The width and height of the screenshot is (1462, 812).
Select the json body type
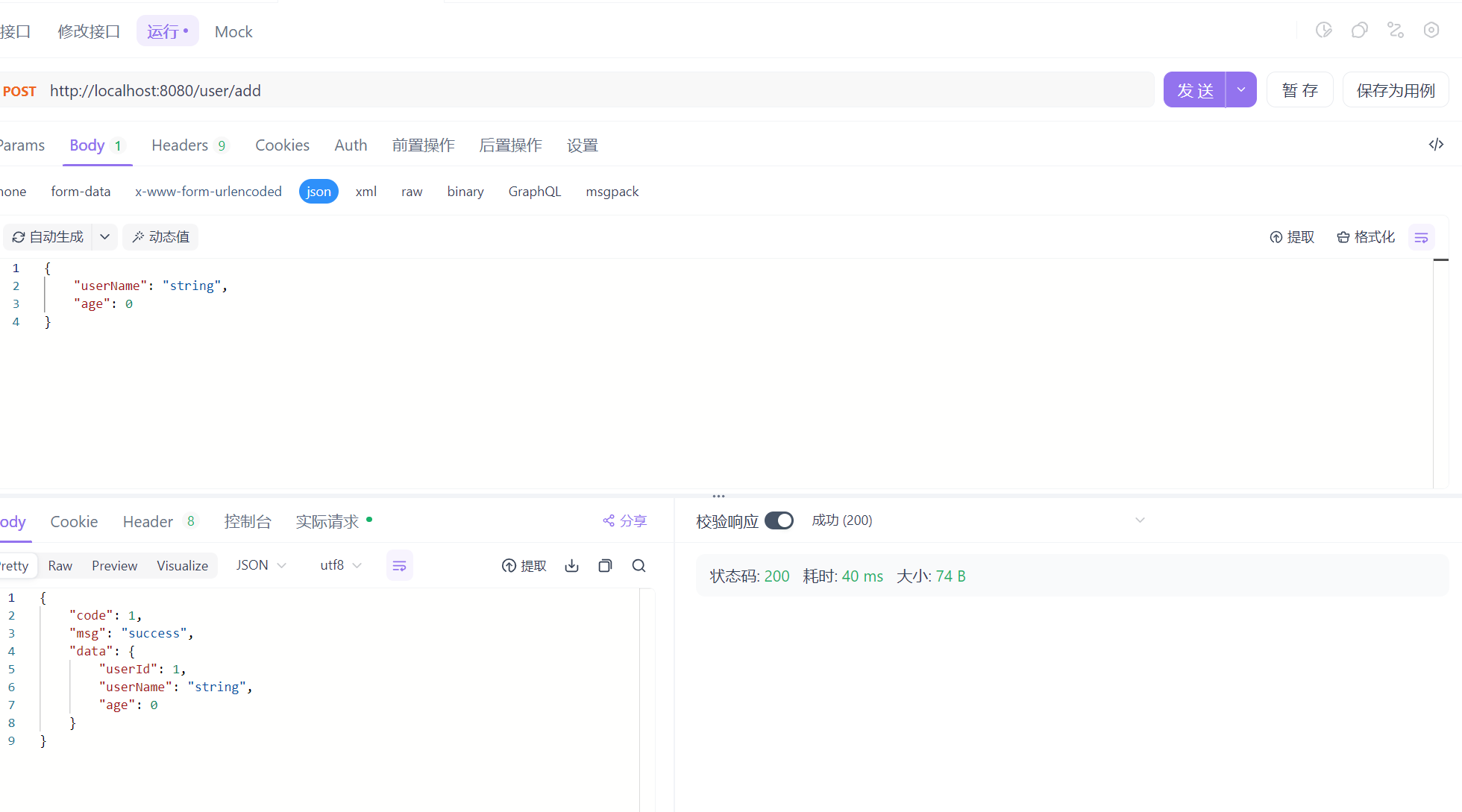coord(319,192)
